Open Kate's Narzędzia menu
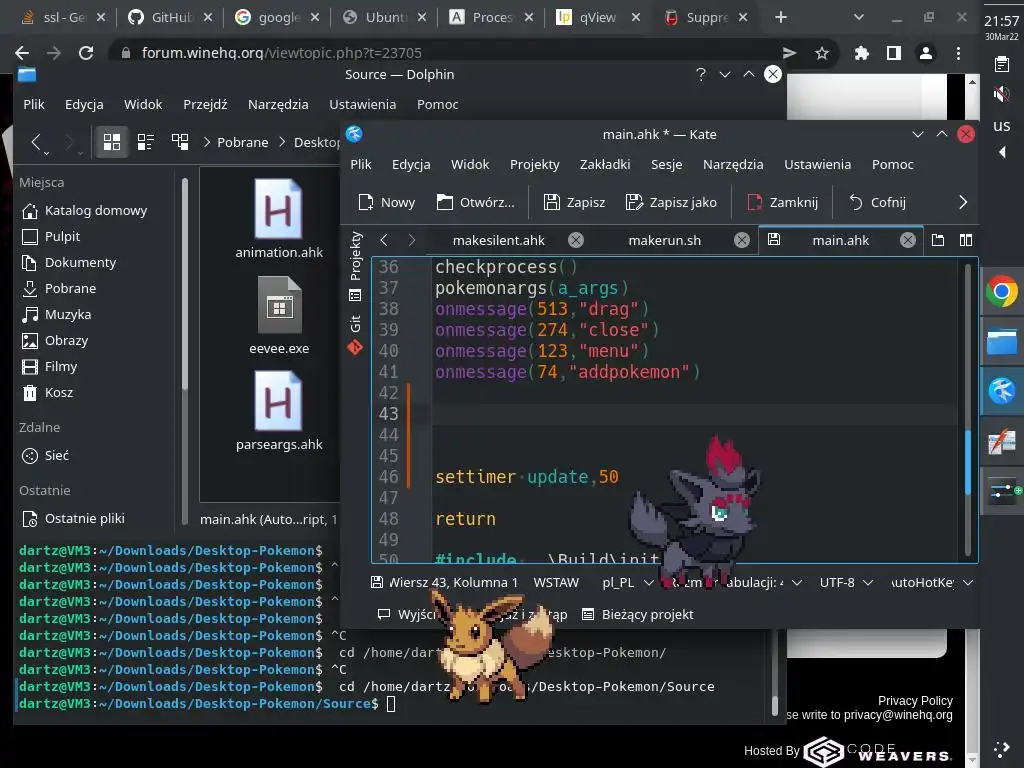 (733, 165)
